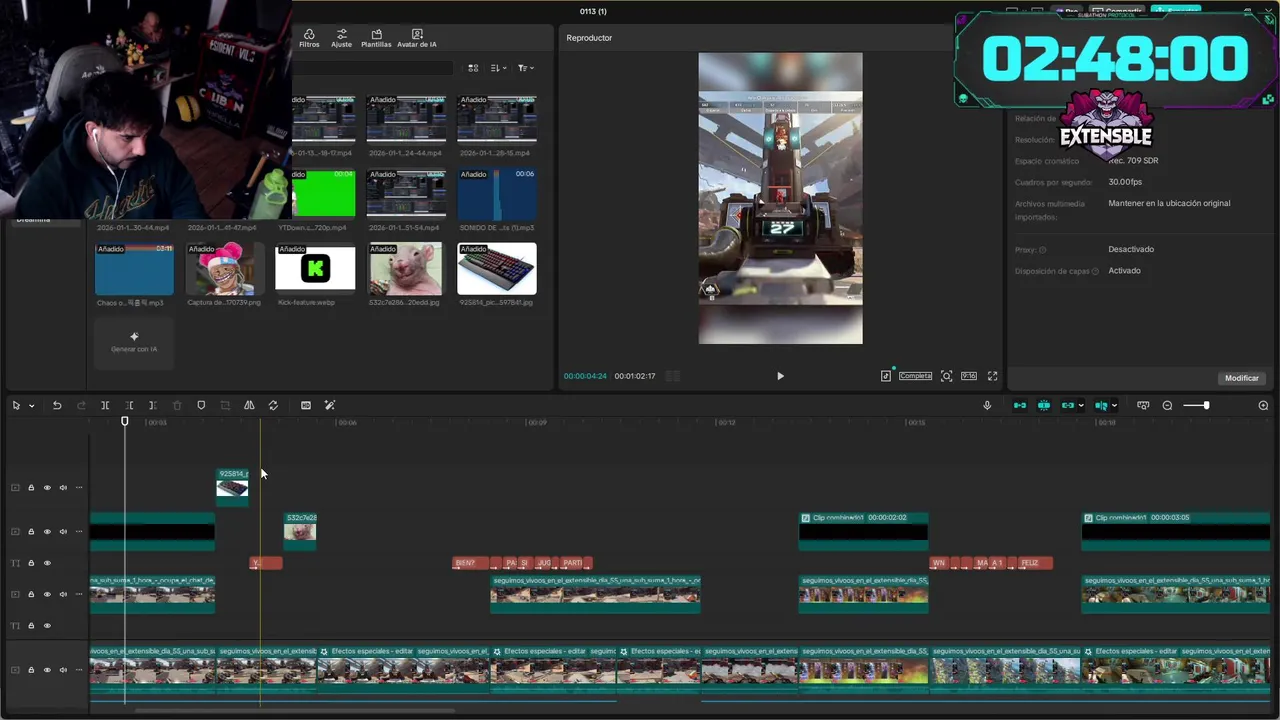The width and height of the screenshot is (1280, 720).
Task: Expand the selection tool mode arrow
Action: click(31, 405)
